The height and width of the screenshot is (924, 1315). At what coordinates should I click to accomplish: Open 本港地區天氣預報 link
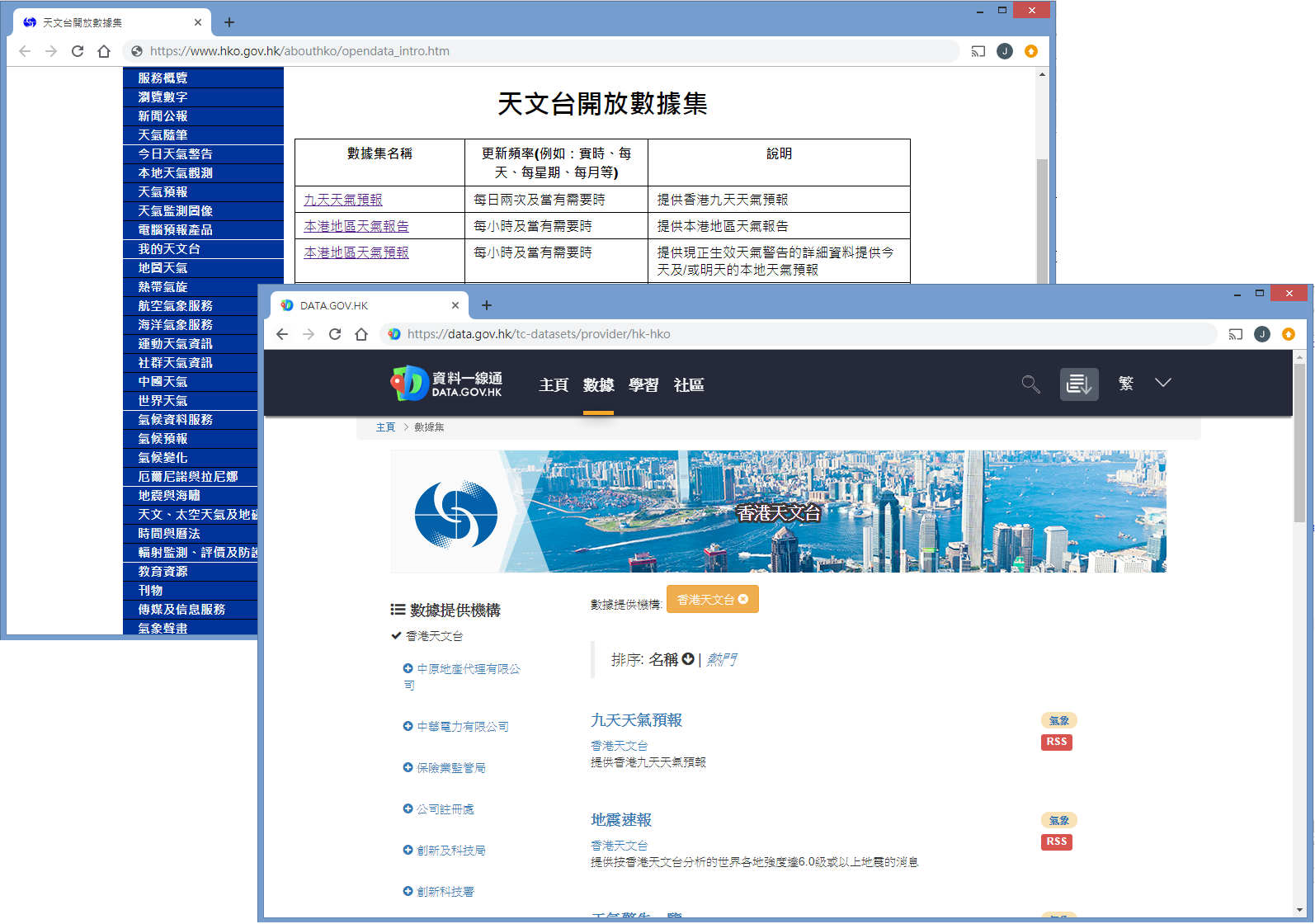(x=356, y=252)
